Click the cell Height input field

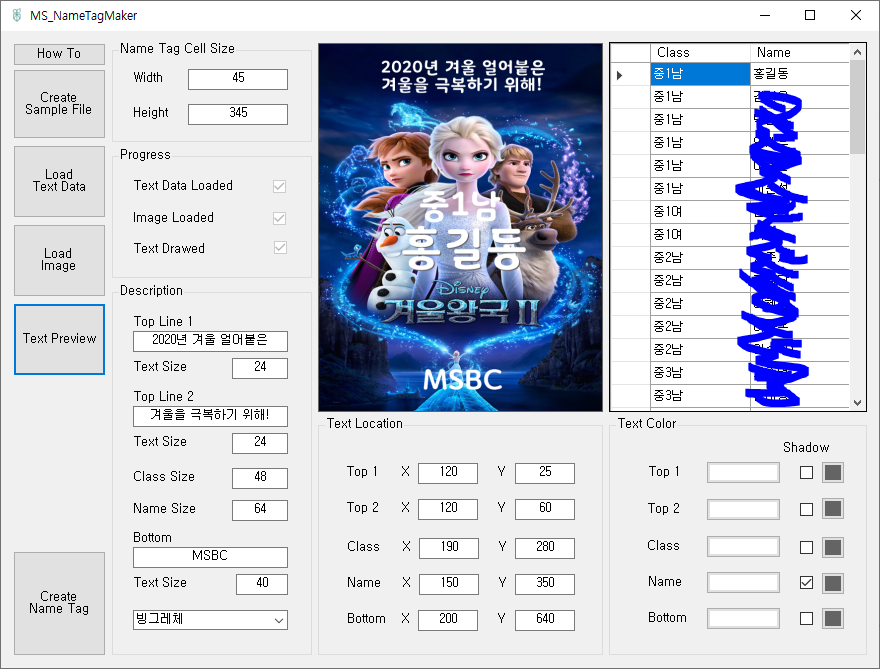pyautogui.click(x=238, y=114)
